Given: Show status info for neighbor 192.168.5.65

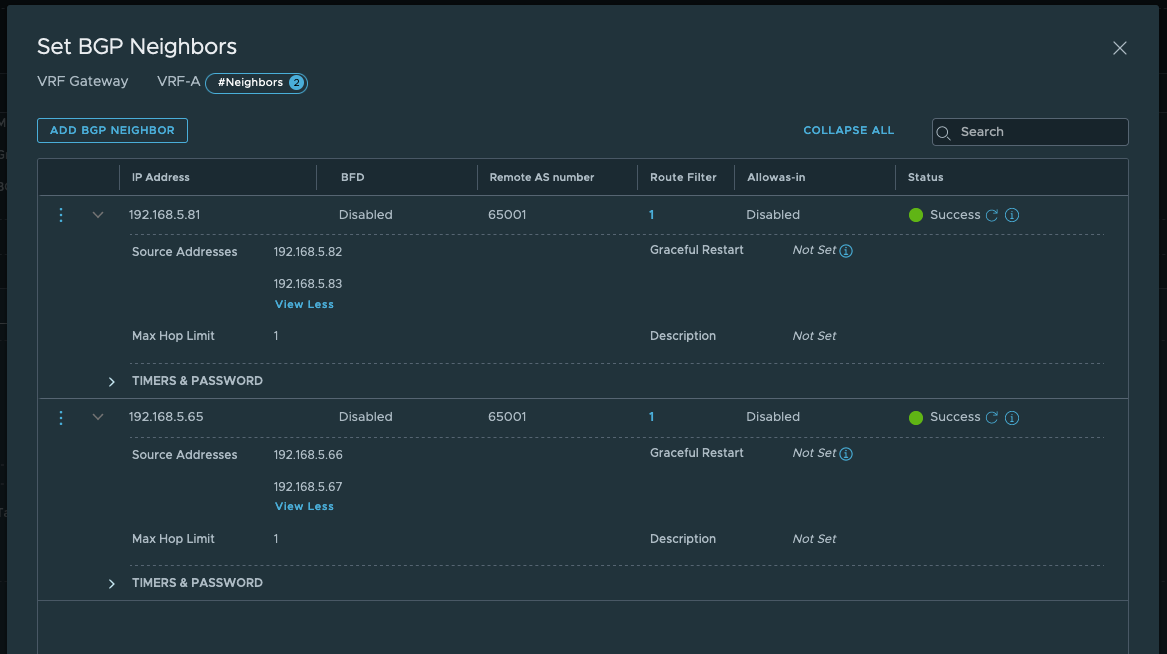Looking at the screenshot, I should click(1012, 418).
